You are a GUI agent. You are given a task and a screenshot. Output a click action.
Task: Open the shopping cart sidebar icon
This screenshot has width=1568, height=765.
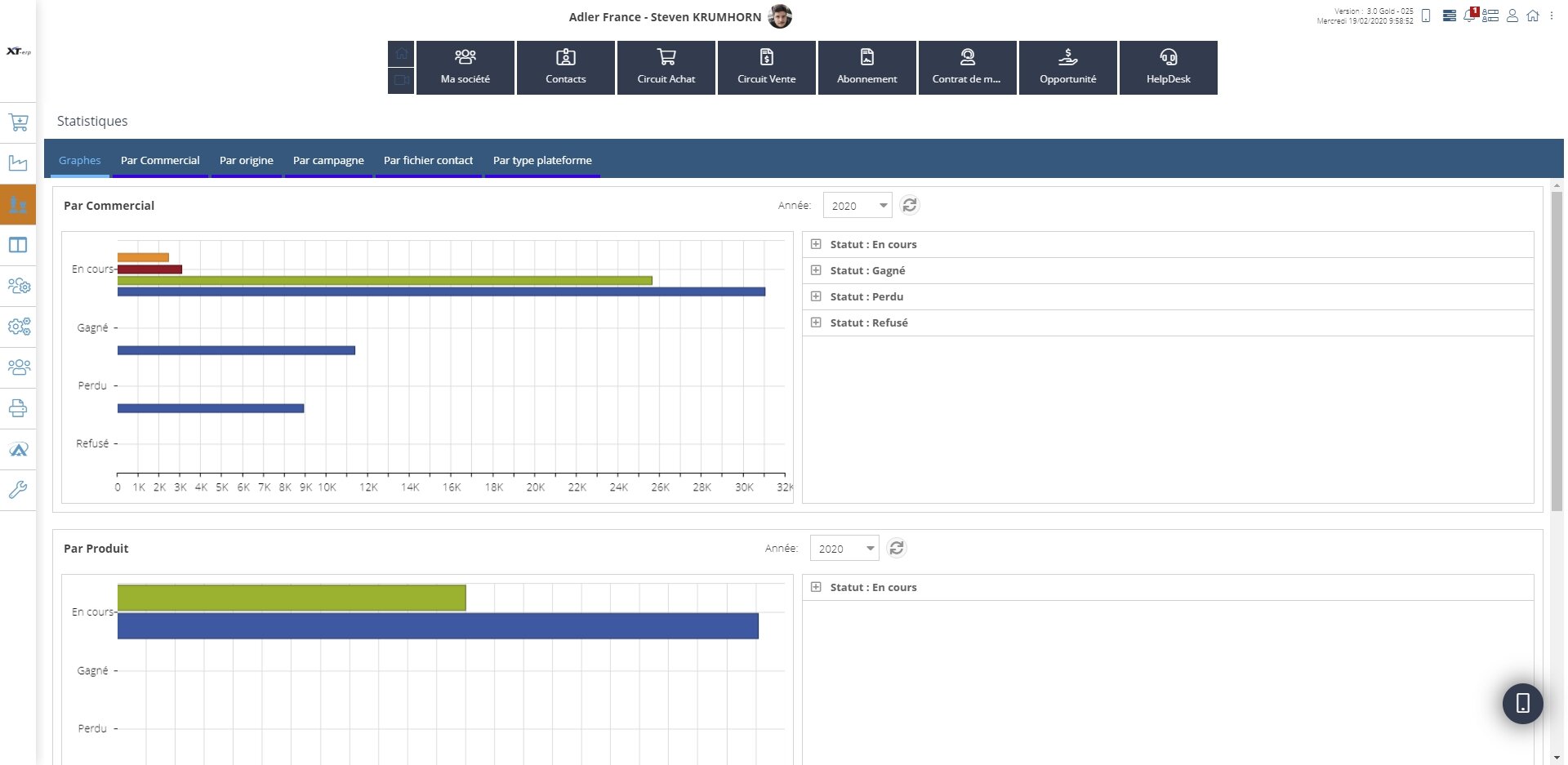click(18, 122)
